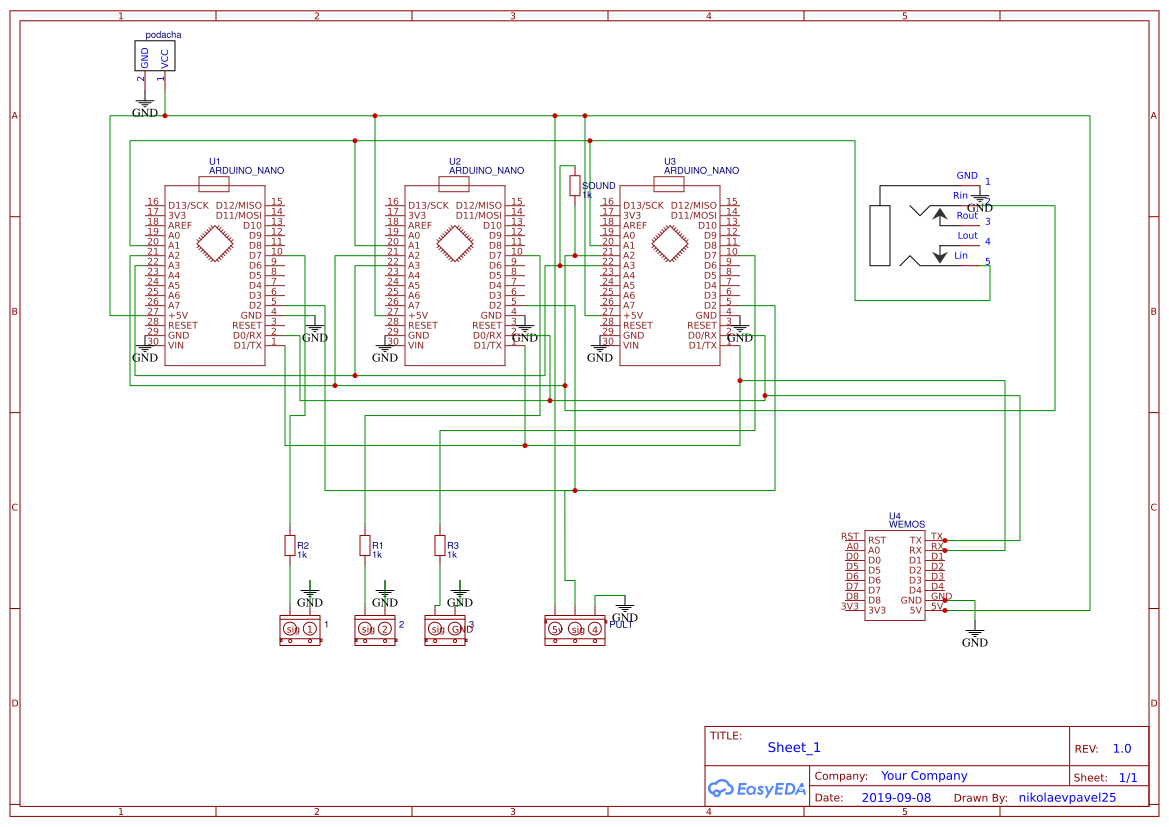Image resolution: width=1169 pixels, height=827 pixels.
Task: Select the U2 ARDUINO_NANO label
Action: 486,166
